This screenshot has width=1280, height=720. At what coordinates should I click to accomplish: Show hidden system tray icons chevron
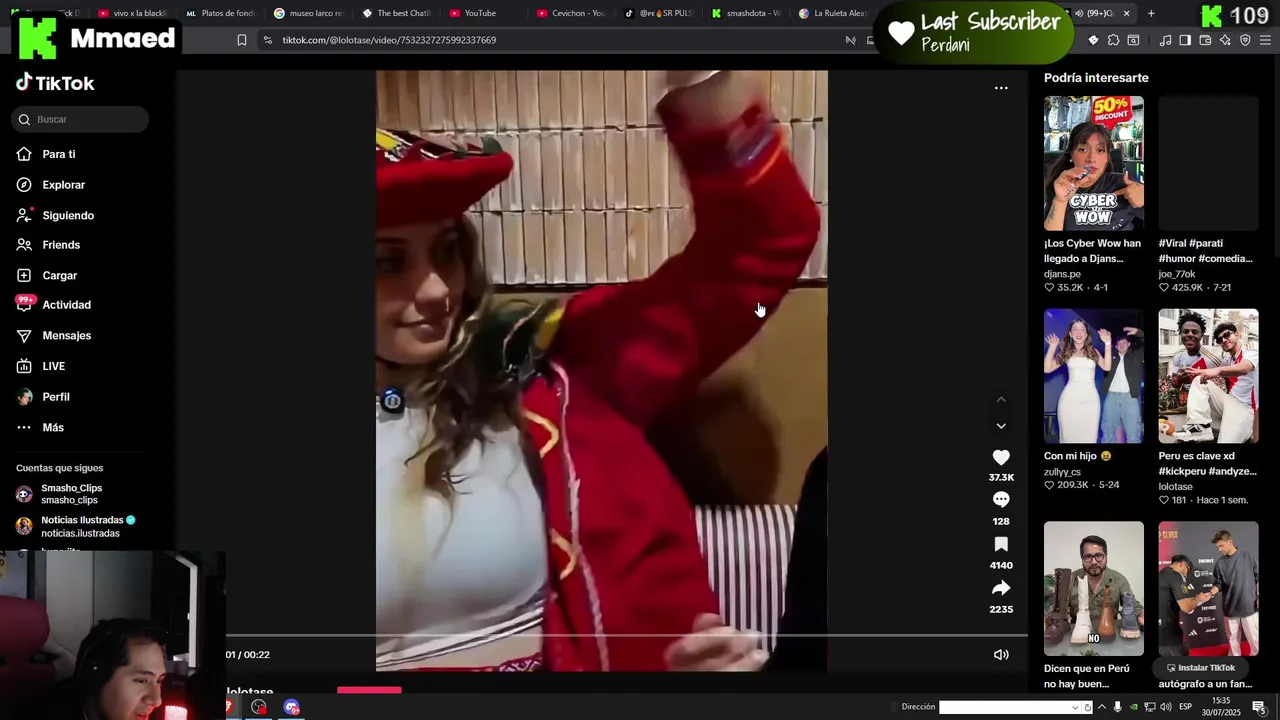pyautogui.click(x=1102, y=707)
